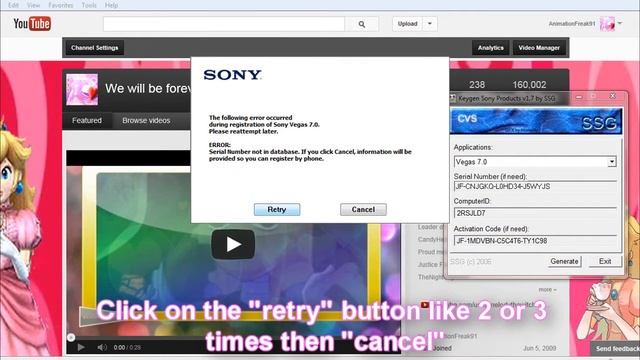
Task: Open Video Manager
Action: 539,48
